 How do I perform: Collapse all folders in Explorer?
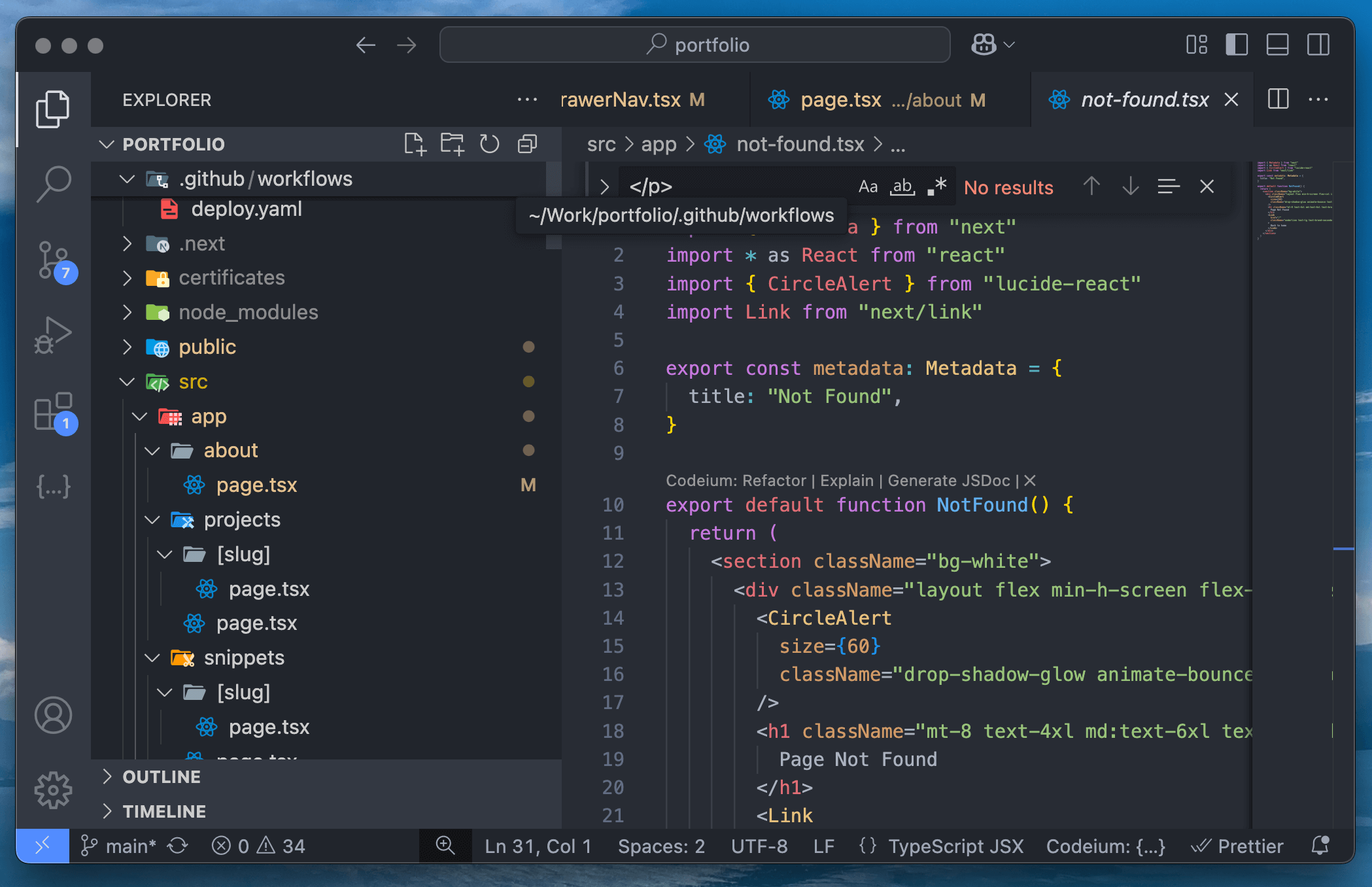point(527,144)
